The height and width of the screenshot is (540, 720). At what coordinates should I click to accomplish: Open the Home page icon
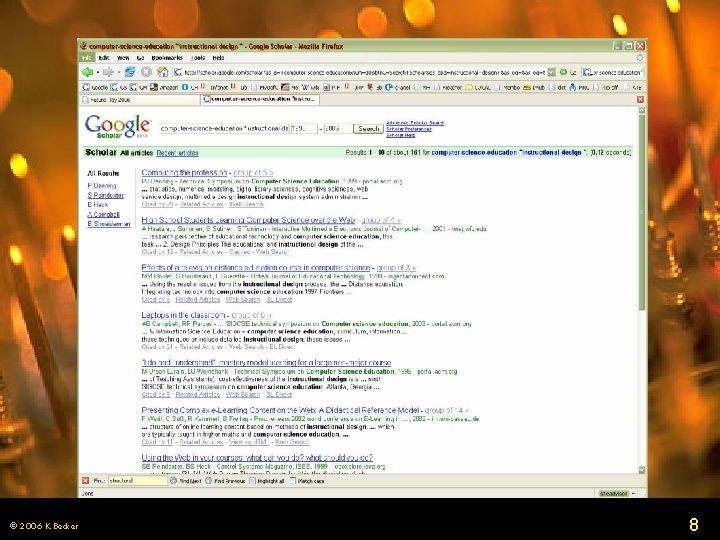(x=163, y=72)
